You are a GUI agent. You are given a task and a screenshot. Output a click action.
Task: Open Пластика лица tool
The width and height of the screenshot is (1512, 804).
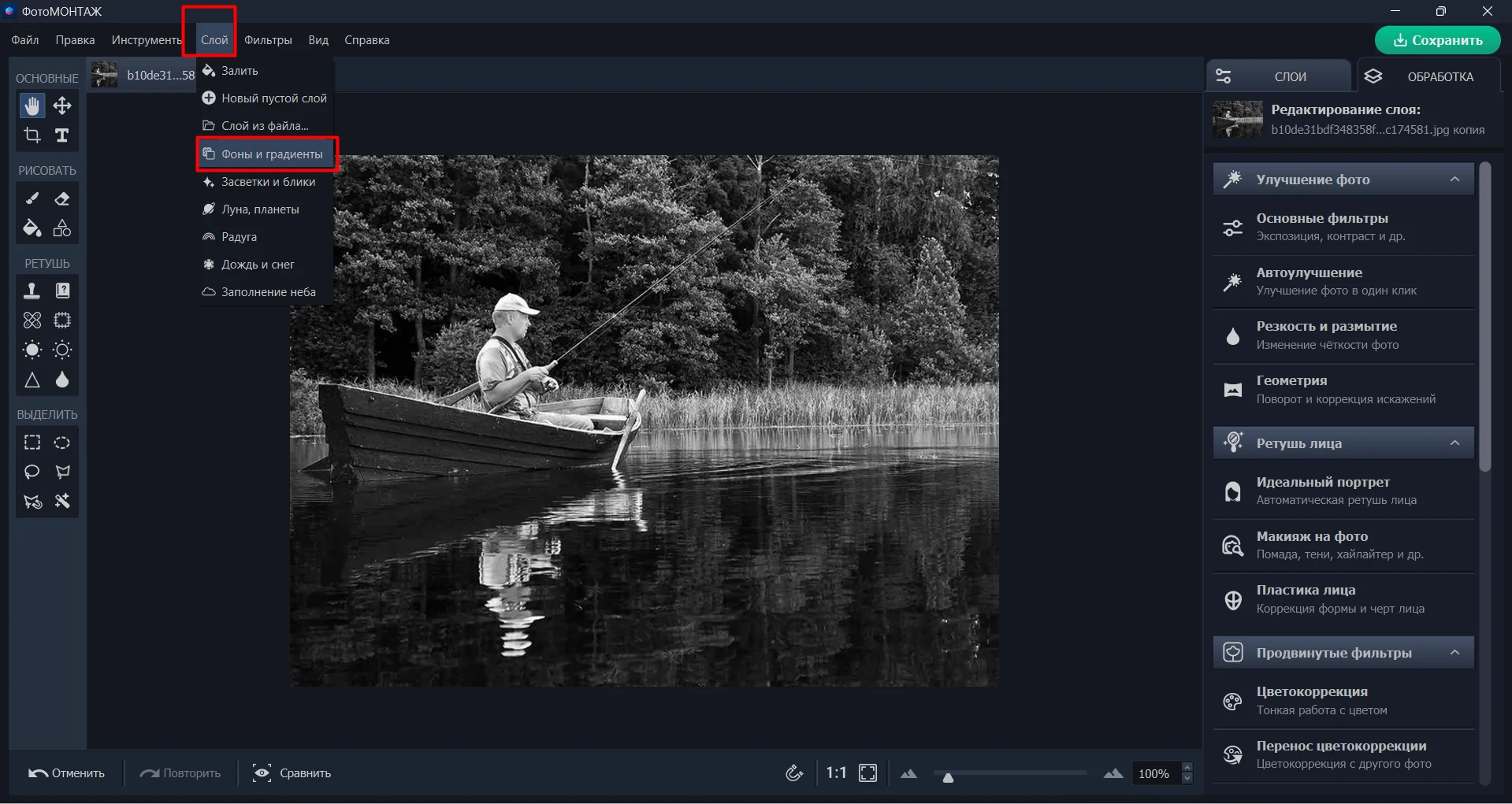pyautogui.click(x=1343, y=599)
